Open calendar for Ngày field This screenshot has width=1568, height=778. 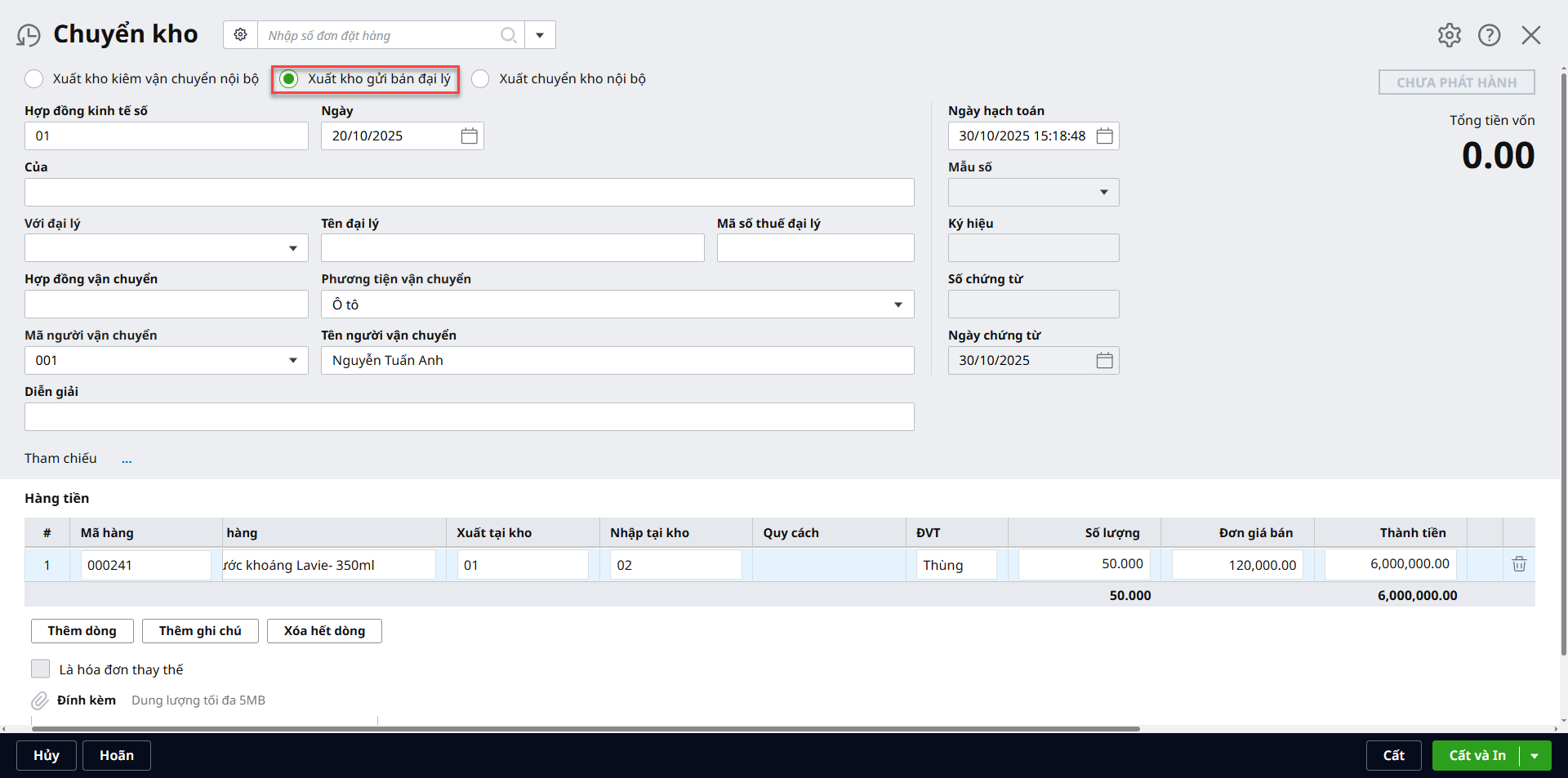pos(469,136)
